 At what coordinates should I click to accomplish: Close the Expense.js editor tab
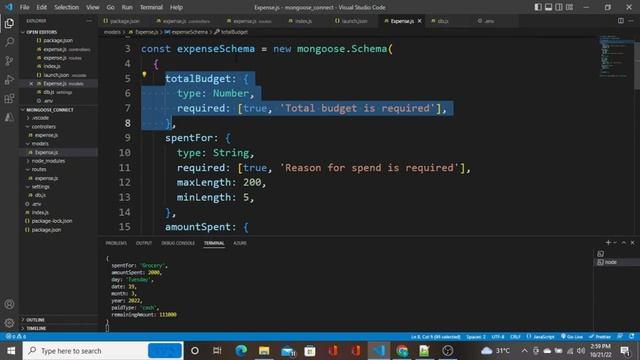point(419,21)
